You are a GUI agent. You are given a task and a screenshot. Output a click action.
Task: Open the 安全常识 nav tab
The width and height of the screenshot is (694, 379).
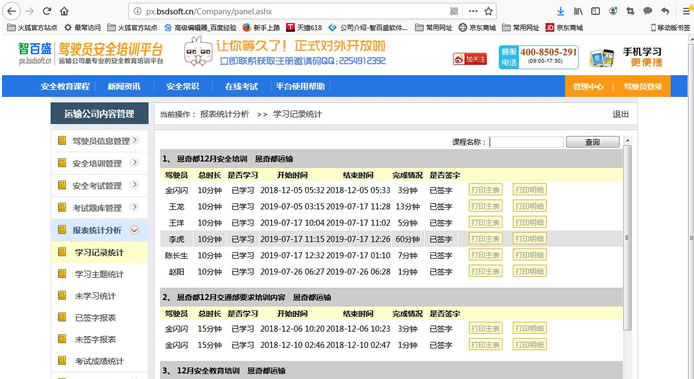point(183,86)
